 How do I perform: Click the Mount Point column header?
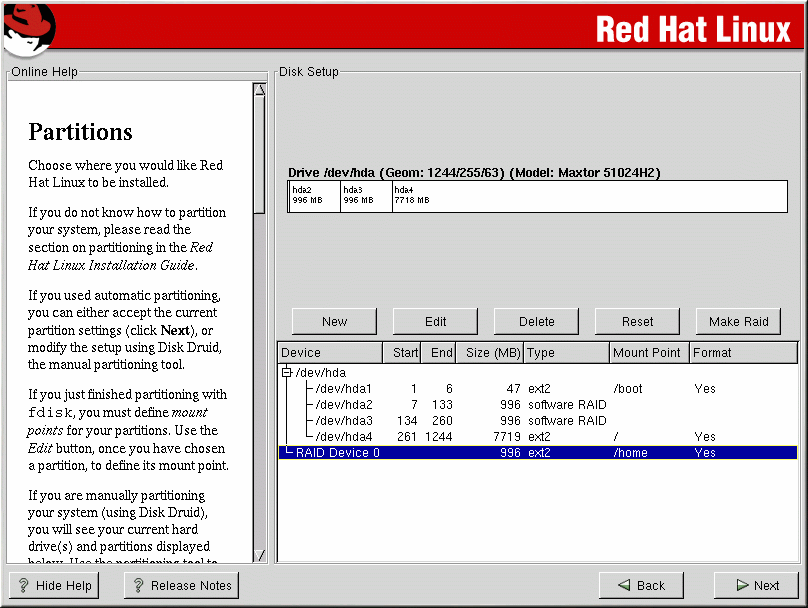pyautogui.click(x=649, y=353)
